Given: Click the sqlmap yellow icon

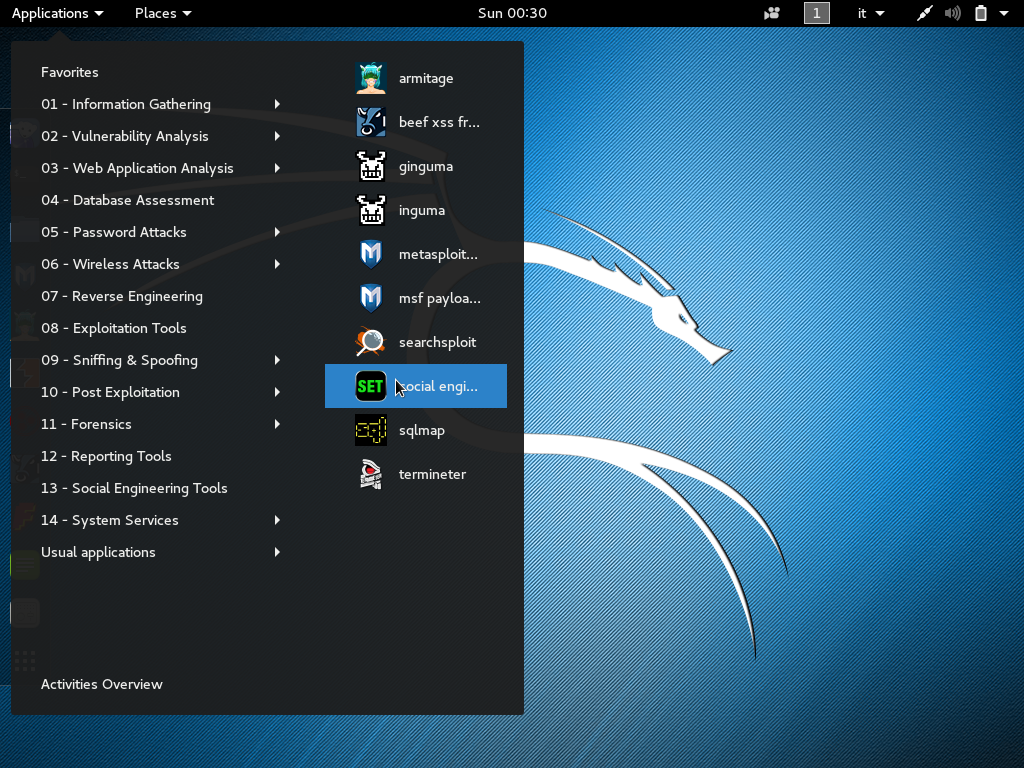Looking at the screenshot, I should coord(371,430).
